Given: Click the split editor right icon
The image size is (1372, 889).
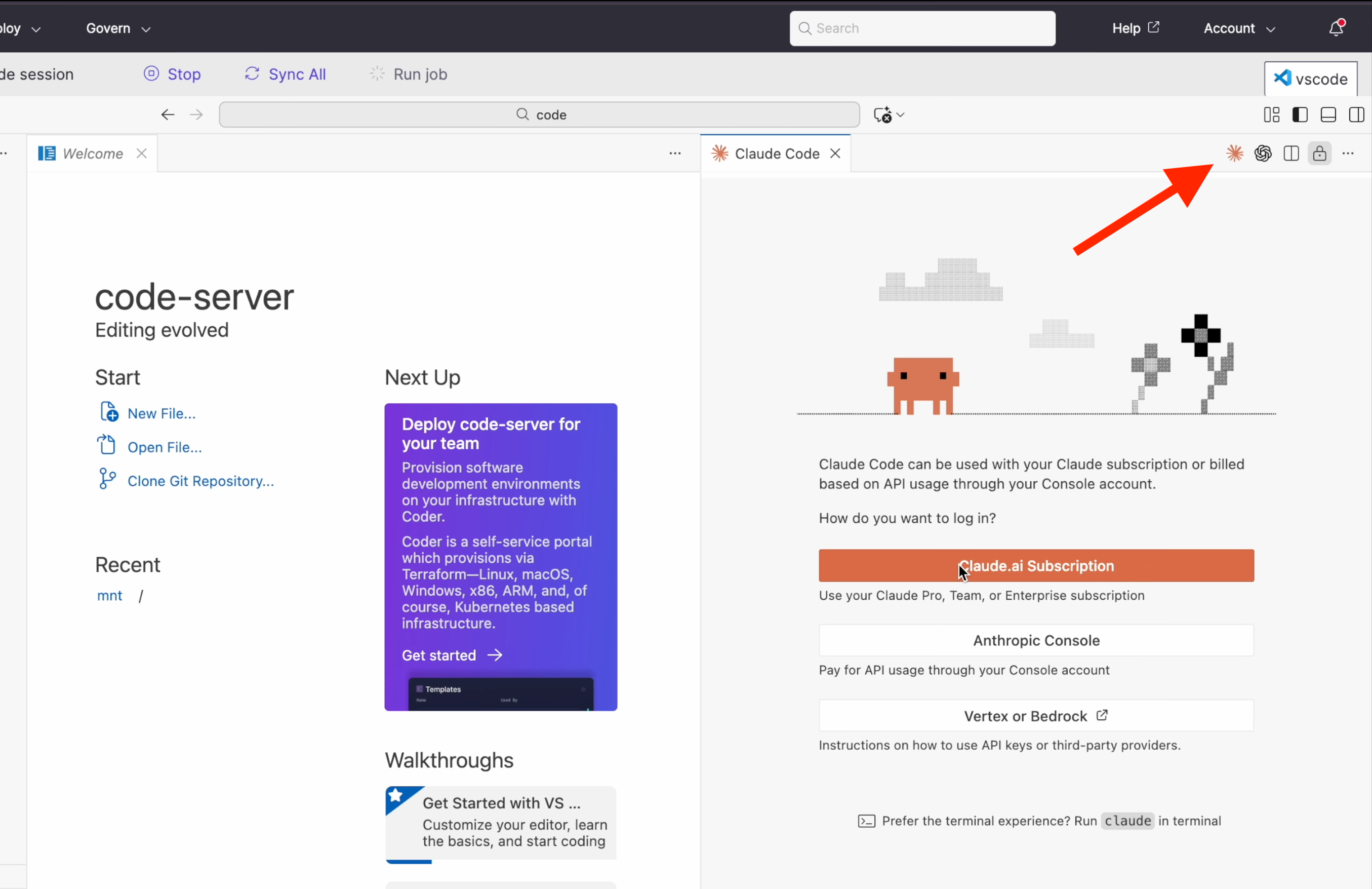Looking at the screenshot, I should (x=1290, y=153).
